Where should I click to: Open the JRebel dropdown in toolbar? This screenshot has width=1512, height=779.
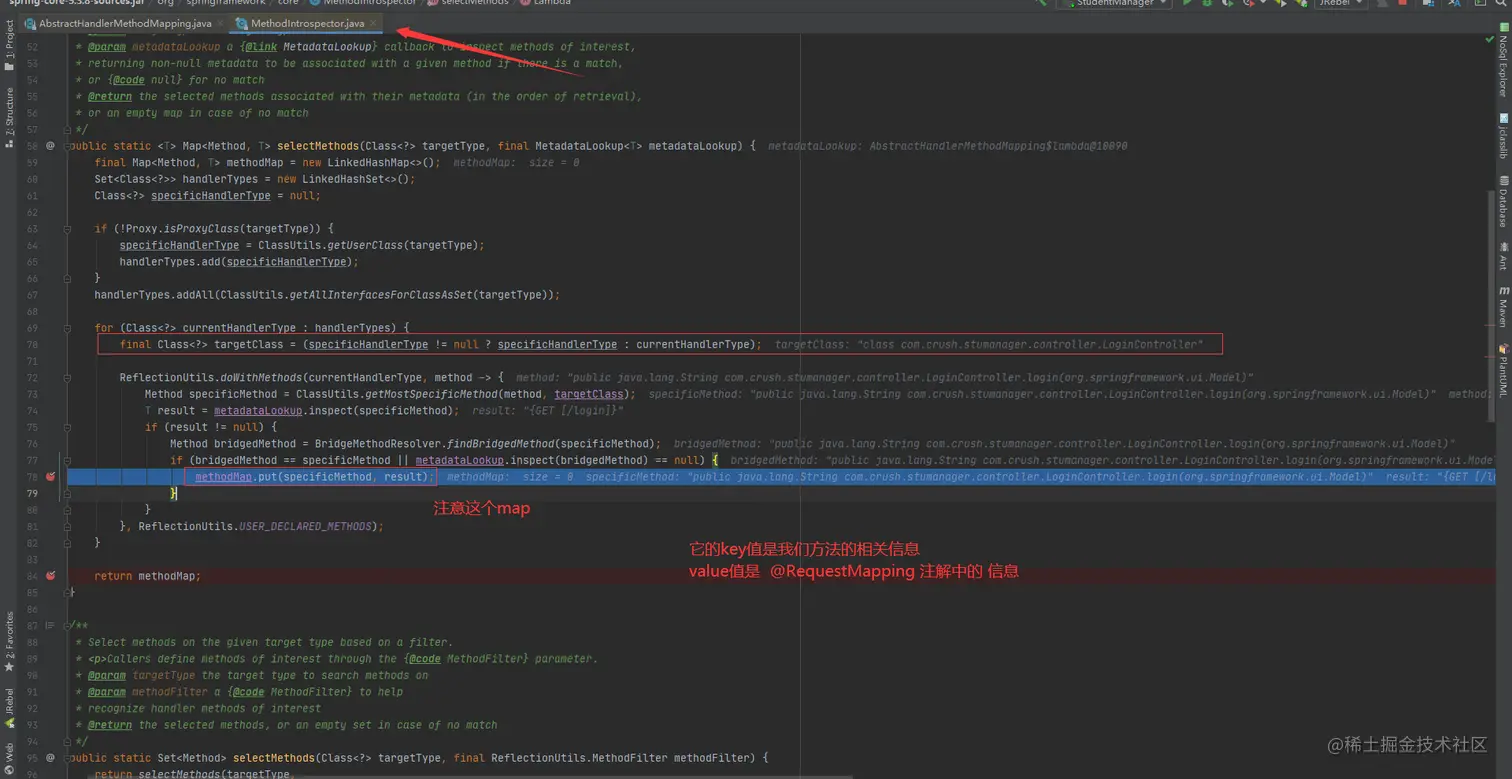coord(1341,3)
